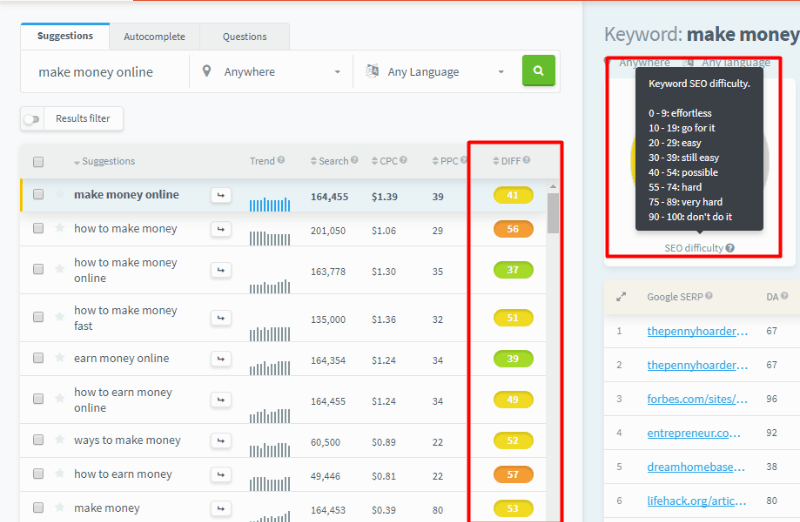Sort by Suggestions column

point(105,161)
